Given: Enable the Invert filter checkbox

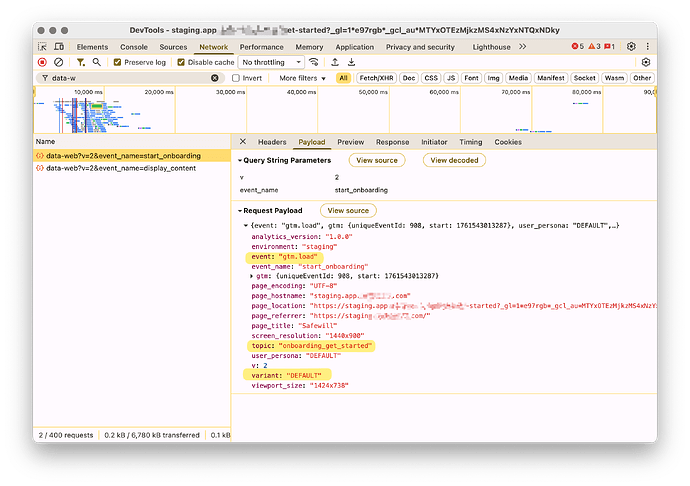Looking at the screenshot, I should [x=236, y=78].
